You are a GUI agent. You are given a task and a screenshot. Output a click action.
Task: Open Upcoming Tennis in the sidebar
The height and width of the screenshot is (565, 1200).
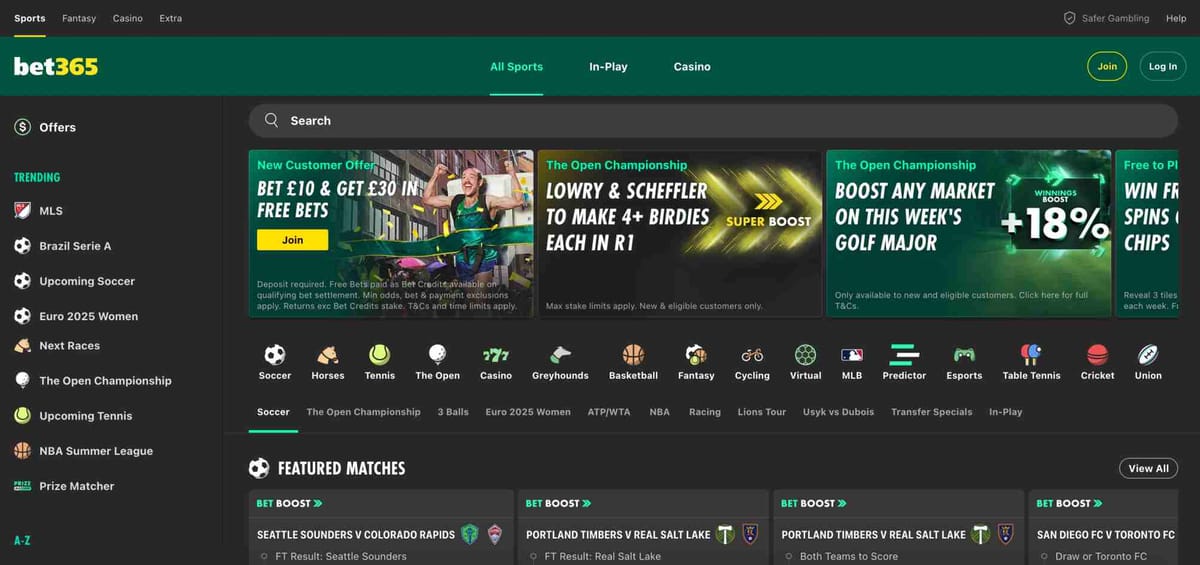point(86,416)
